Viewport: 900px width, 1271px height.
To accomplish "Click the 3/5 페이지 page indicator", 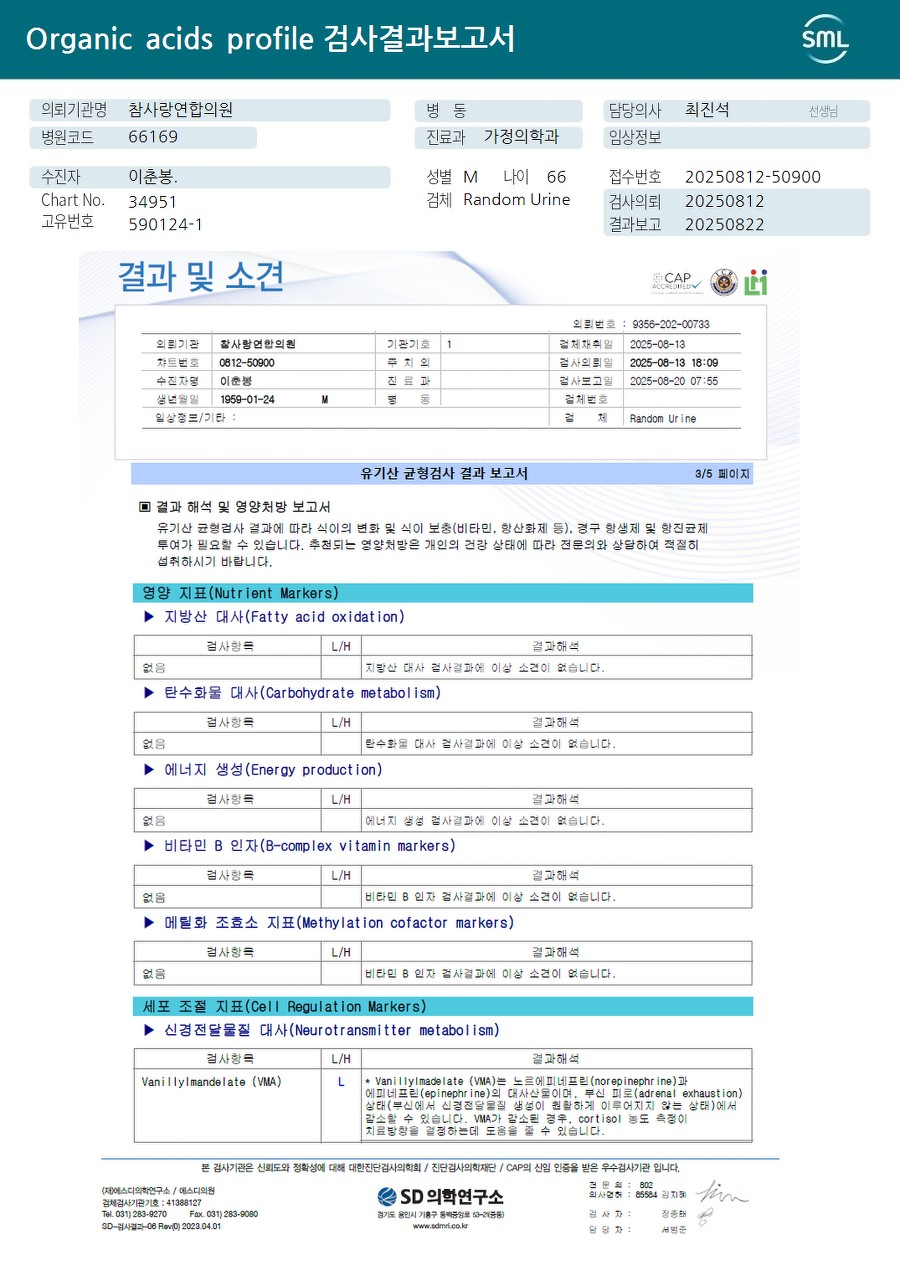I will [722, 474].
